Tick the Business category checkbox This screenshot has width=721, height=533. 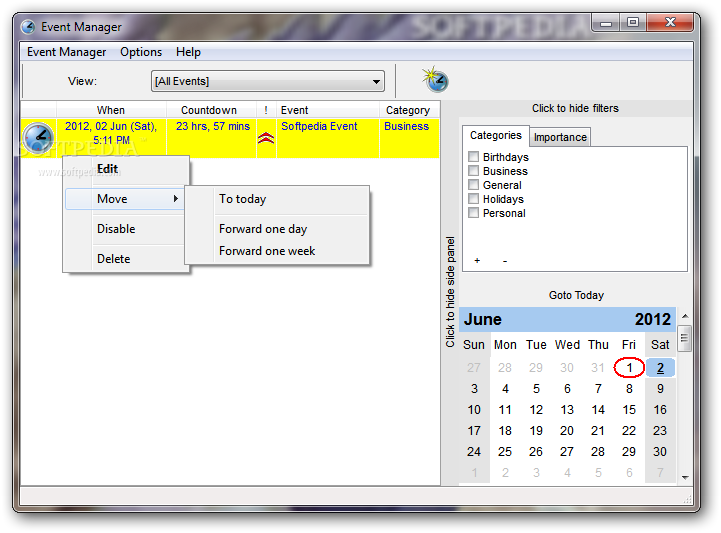coord(474,171)
